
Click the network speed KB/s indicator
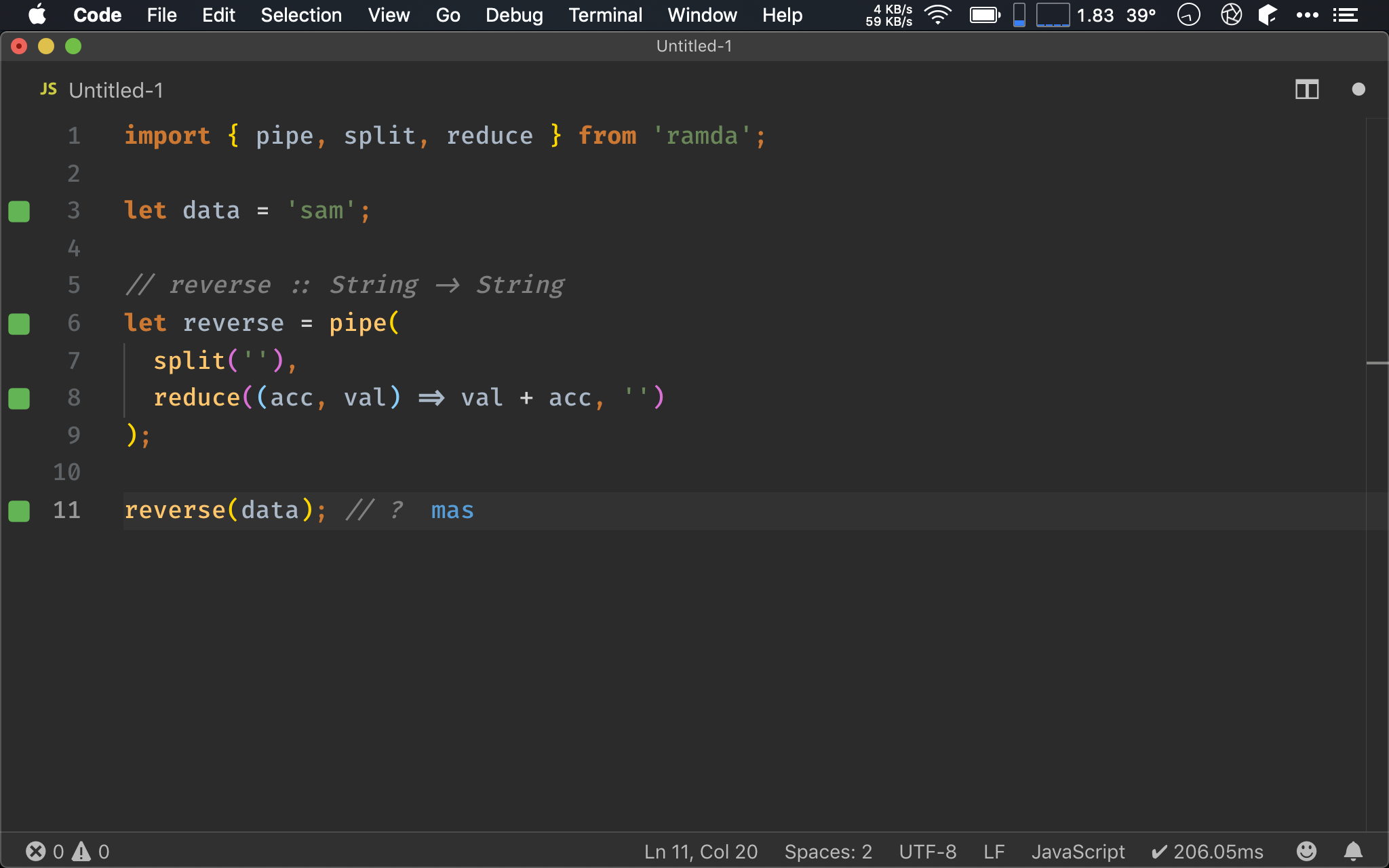coord(888,15)
